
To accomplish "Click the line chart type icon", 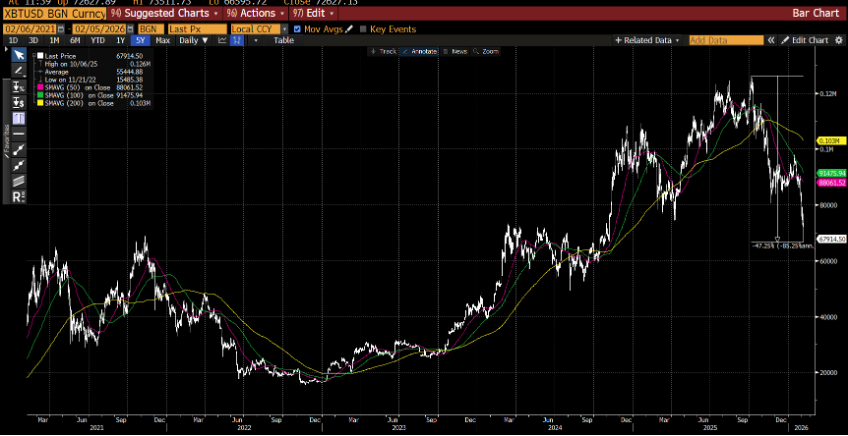I will (221, 40).
